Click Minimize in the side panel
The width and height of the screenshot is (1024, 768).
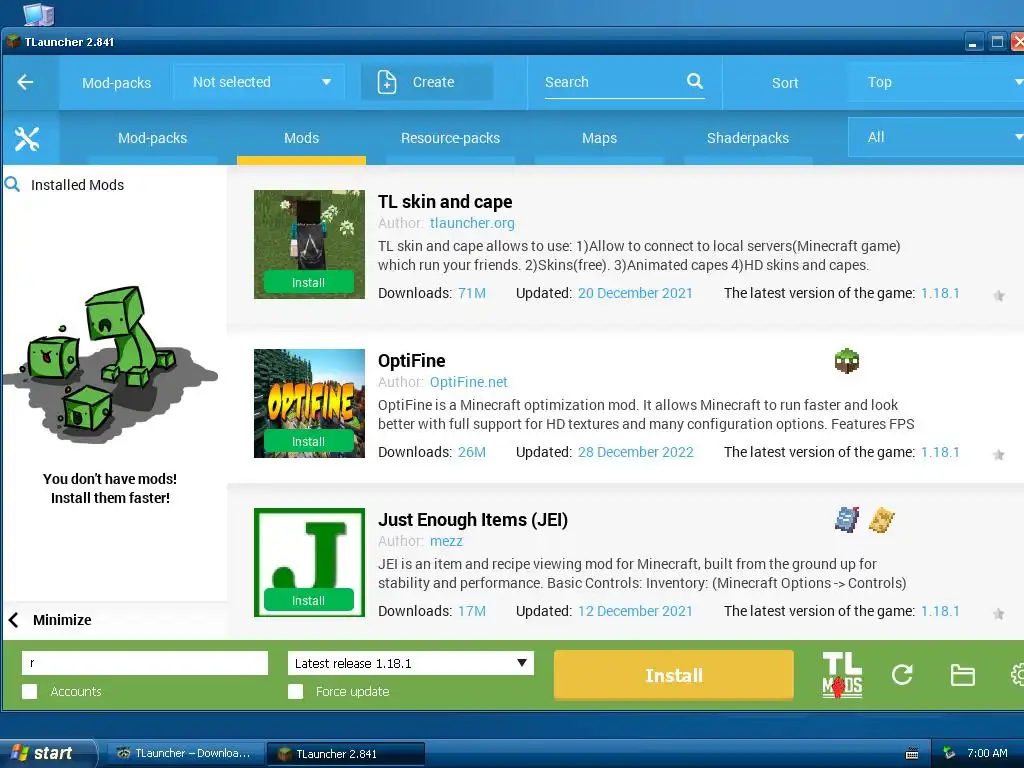pos(62,620)
